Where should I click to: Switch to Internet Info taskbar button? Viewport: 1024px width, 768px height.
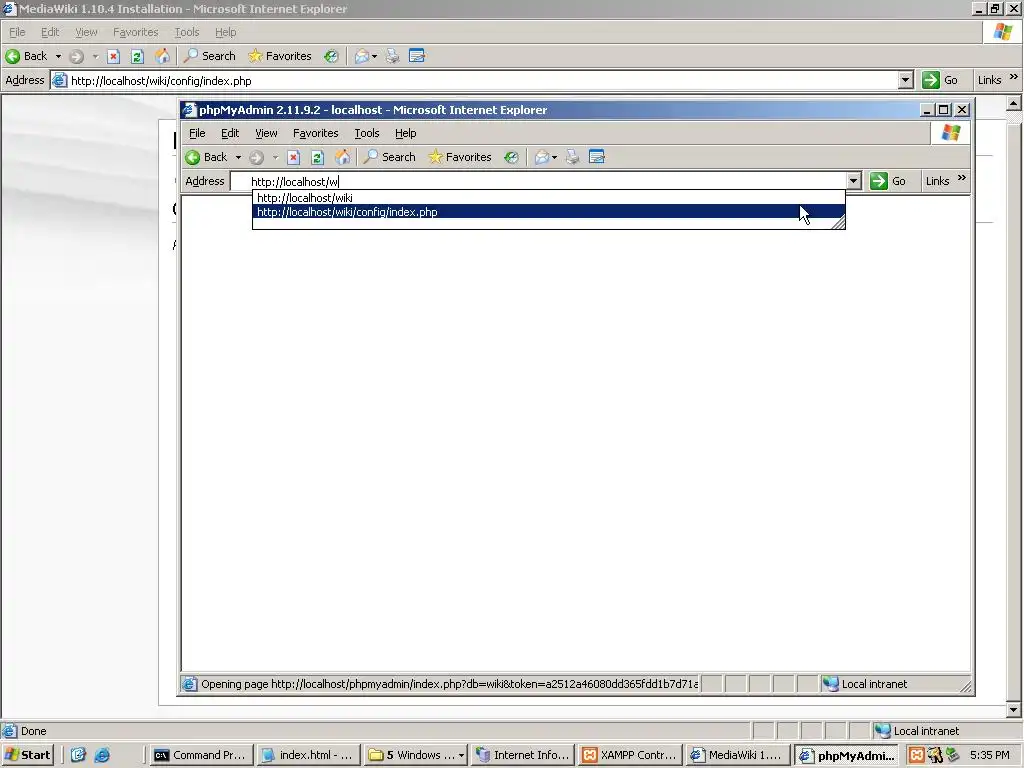tap(523, 755)
